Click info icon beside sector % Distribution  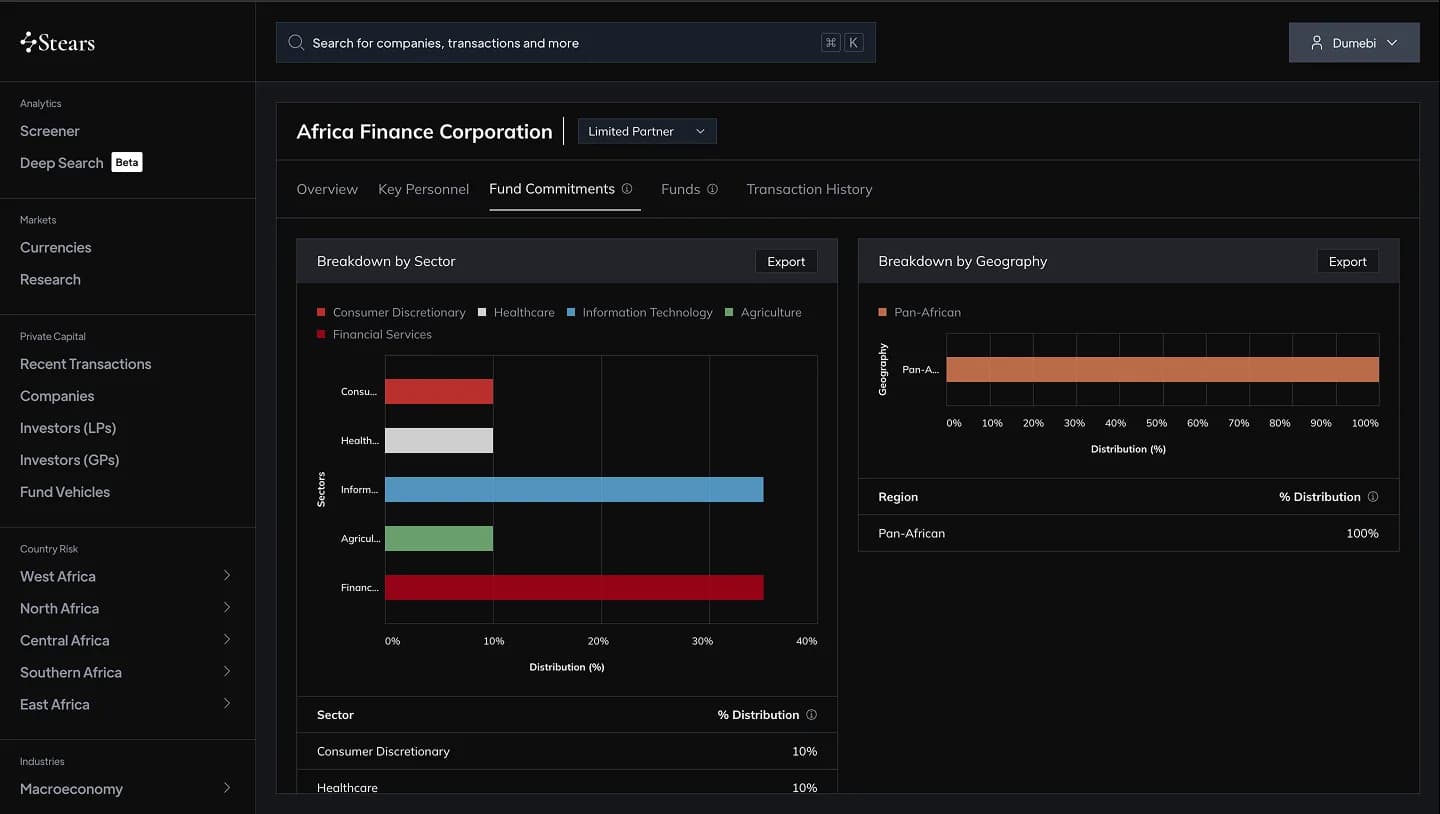(811, 715)
